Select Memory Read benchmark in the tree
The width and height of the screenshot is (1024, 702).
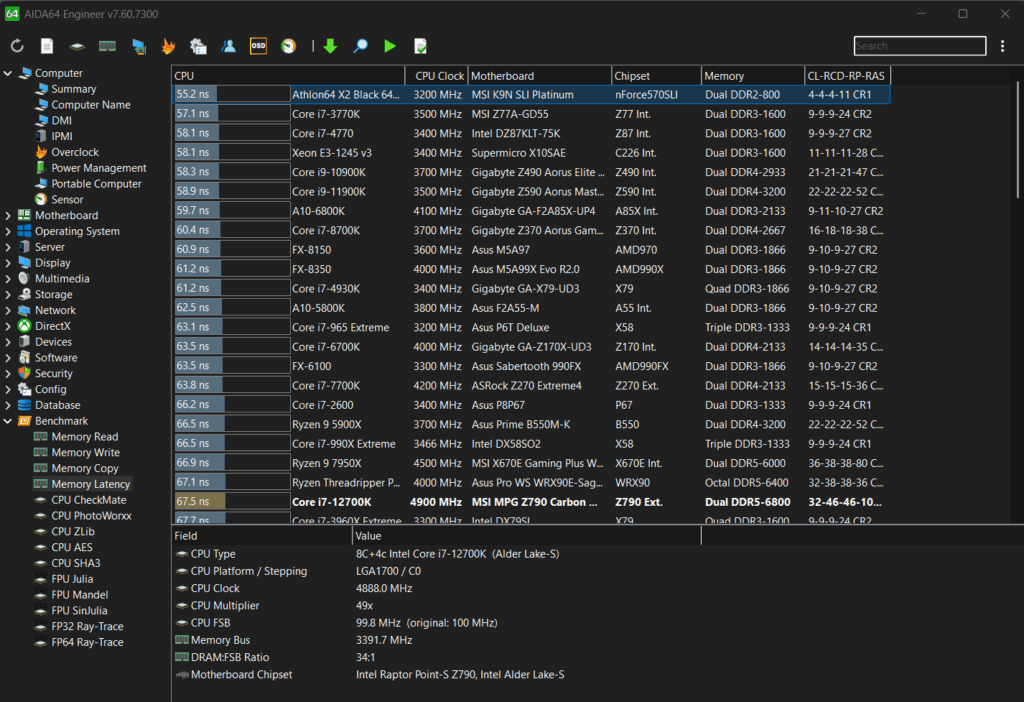(84, 437)
